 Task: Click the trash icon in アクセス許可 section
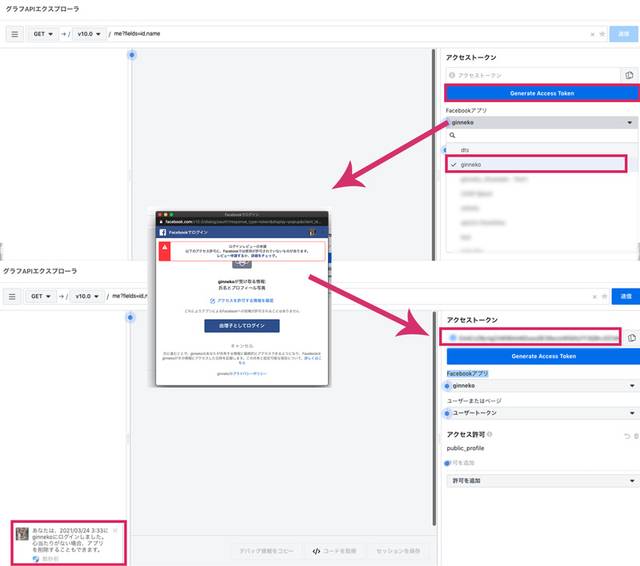tap(636, 436)
